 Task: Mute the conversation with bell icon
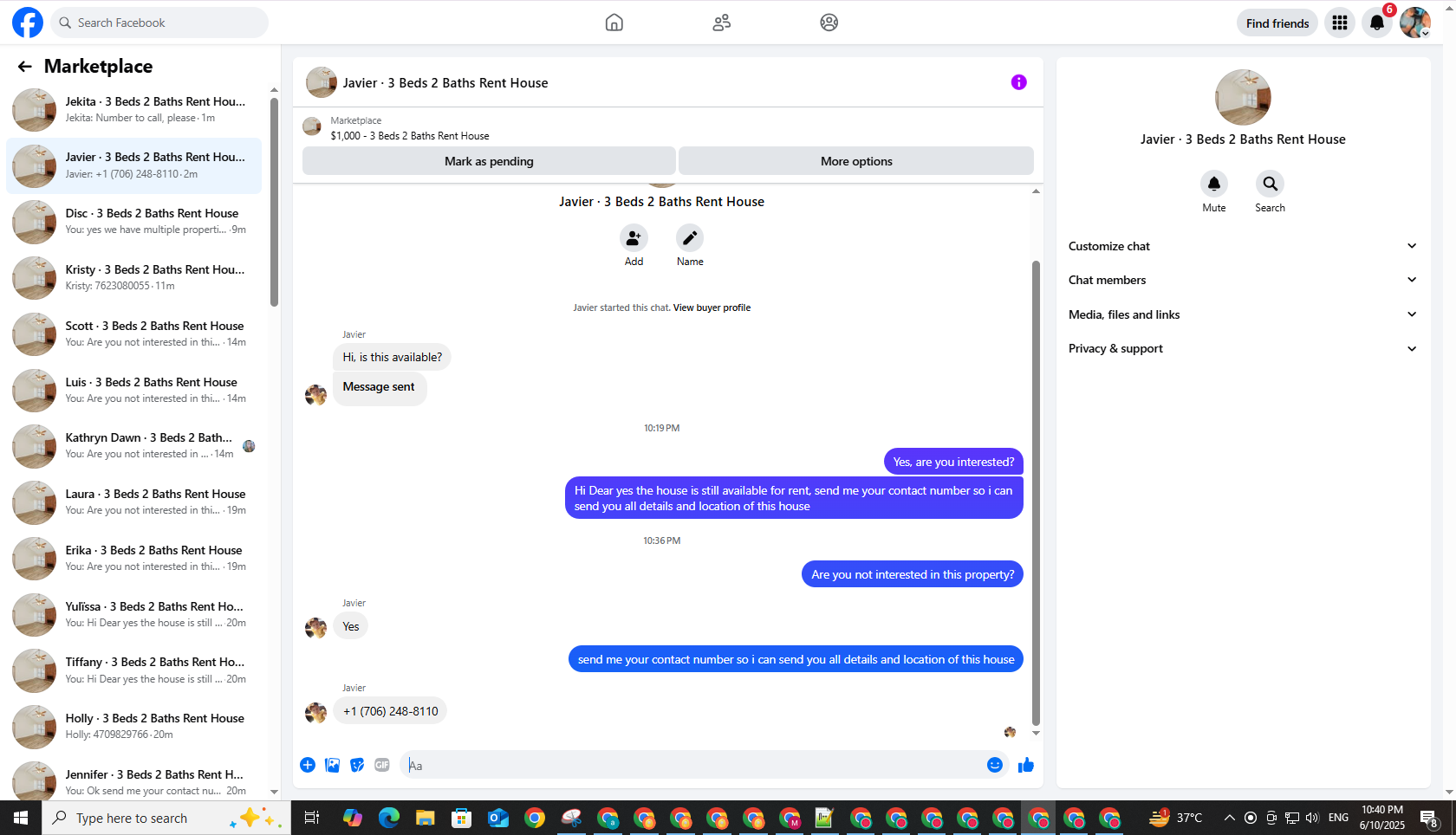pos(1214,184)
